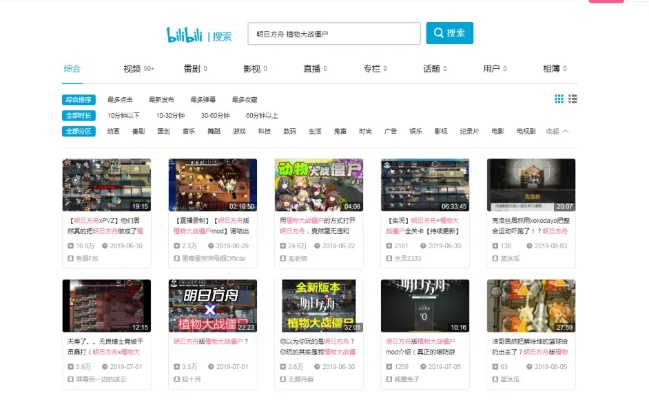The width and height of the screenshot is (649, 400).
Task: Open video thumbnail with 19:15 duration
Action: pos(107,185)
